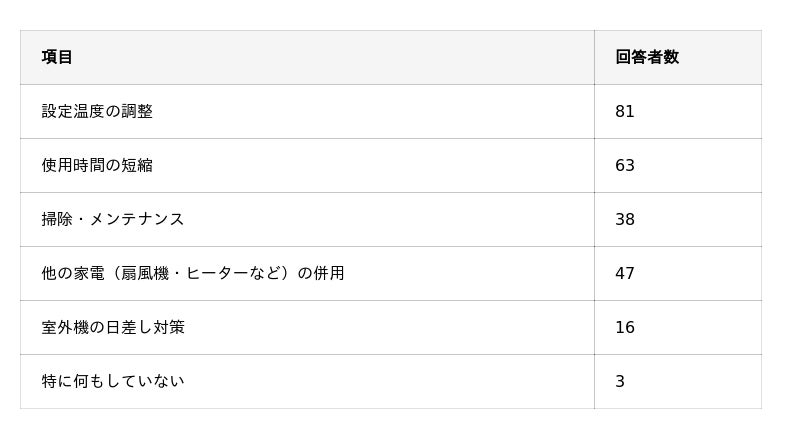Select the value 38 cell
800x439 pixels.
(625, 219)
